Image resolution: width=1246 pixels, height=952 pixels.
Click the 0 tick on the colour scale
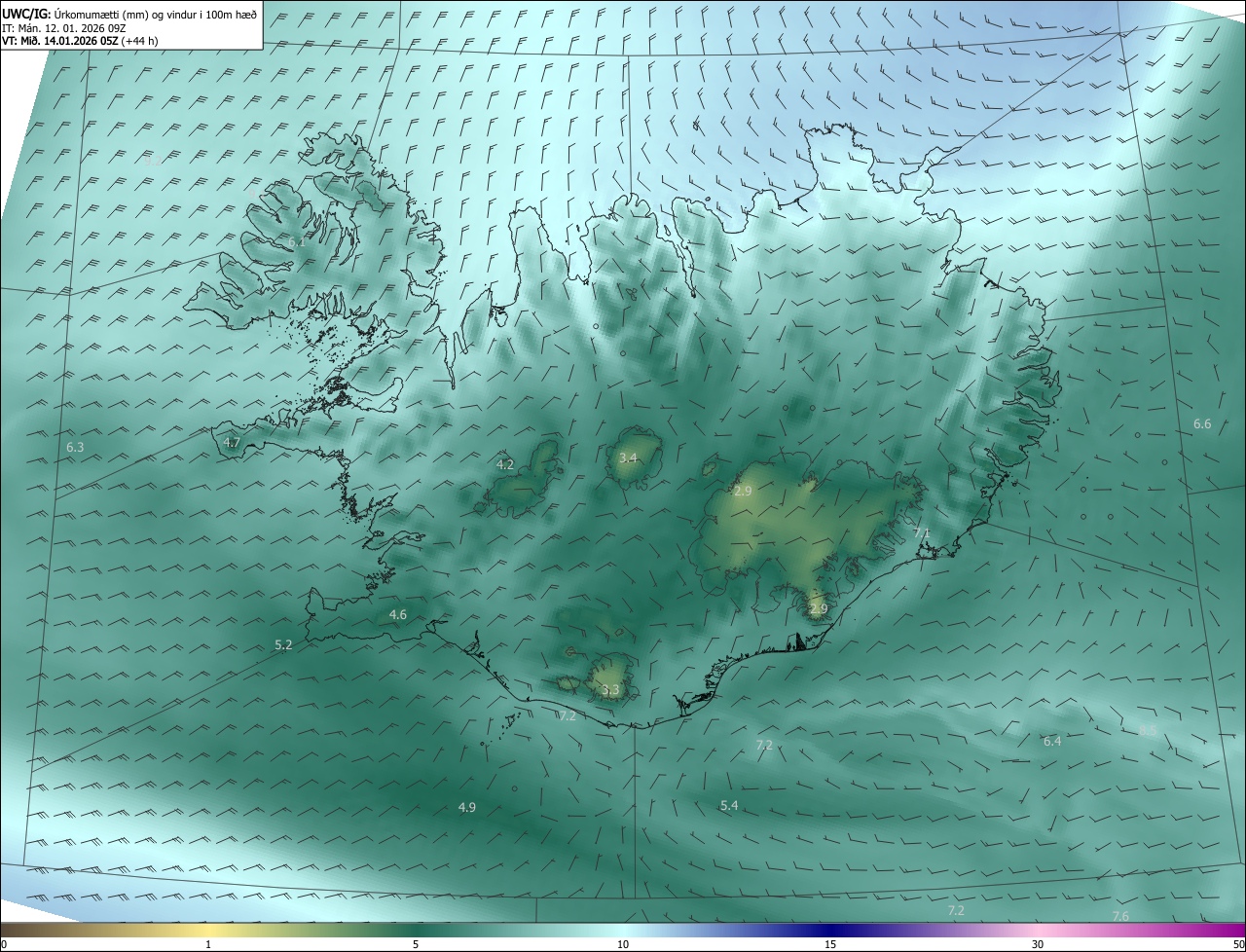[4, 944]
